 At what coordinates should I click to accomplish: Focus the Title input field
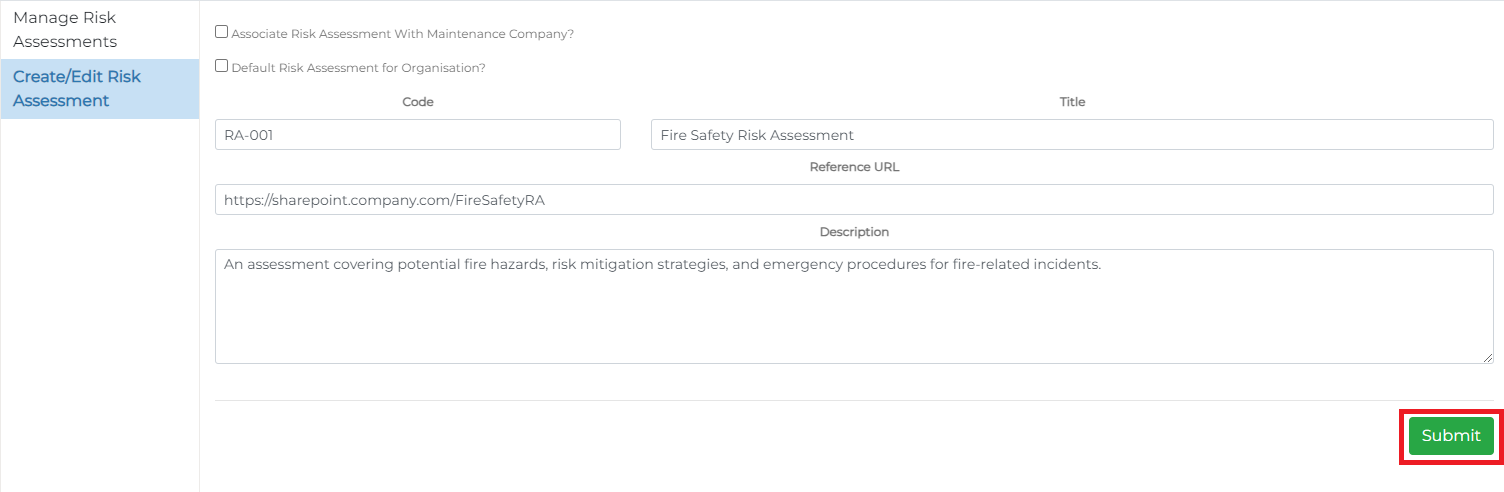coord(1071,135)
